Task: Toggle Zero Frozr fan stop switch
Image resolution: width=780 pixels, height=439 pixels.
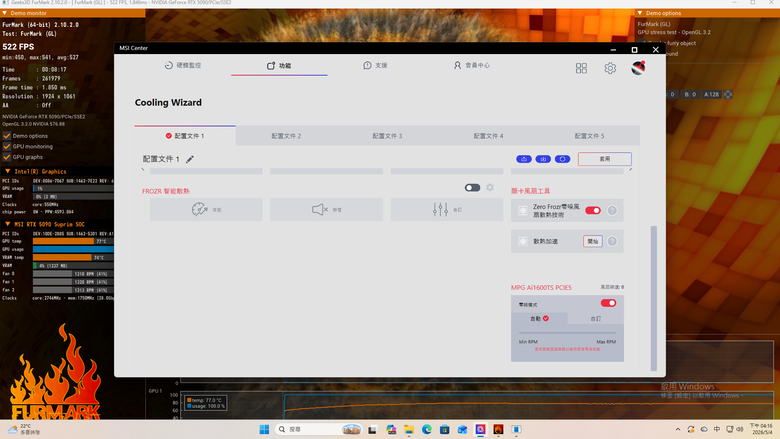Action: (593, 210)
